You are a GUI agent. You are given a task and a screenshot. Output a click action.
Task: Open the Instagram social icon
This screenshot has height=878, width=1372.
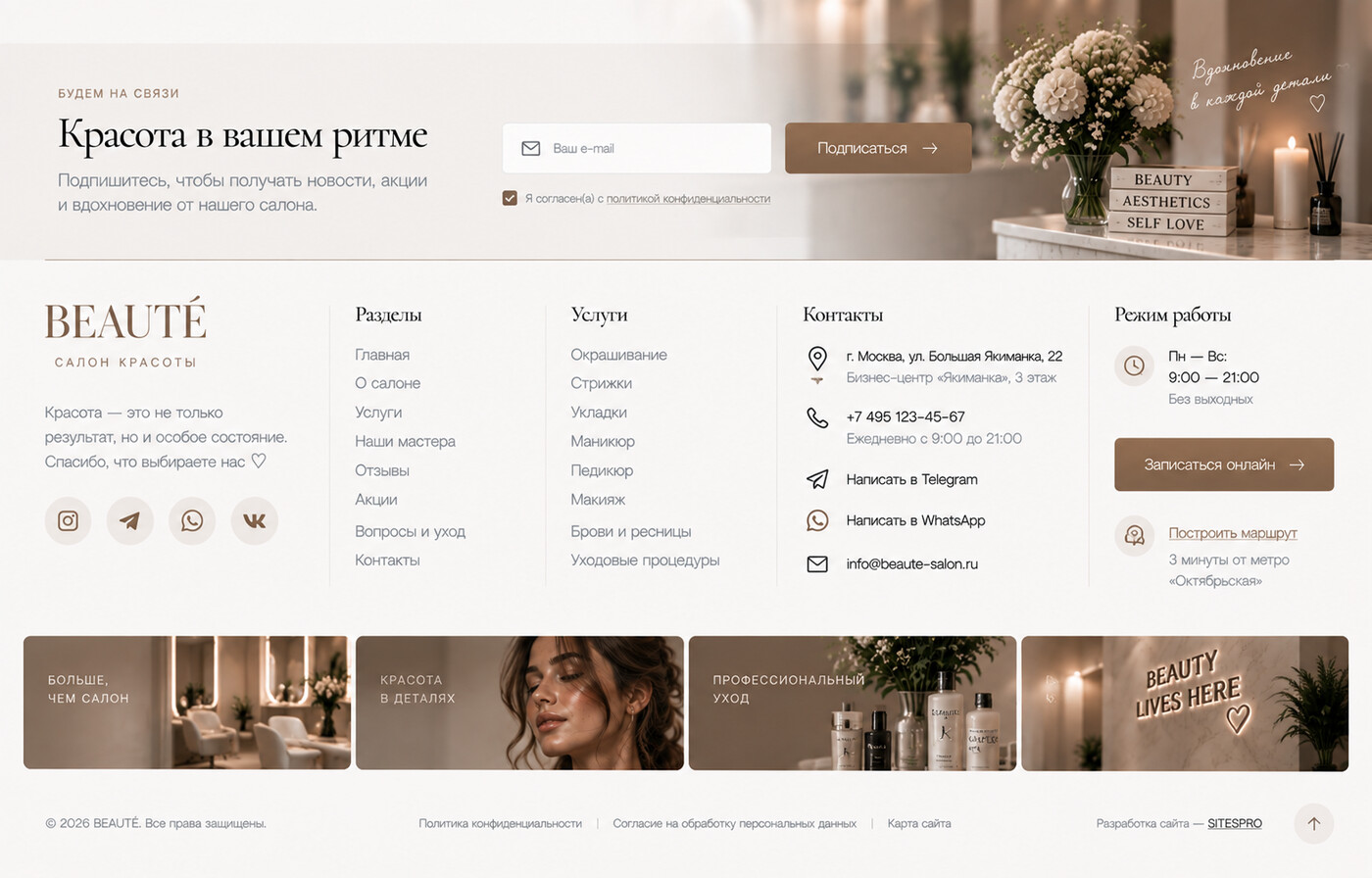click(68, 520)
